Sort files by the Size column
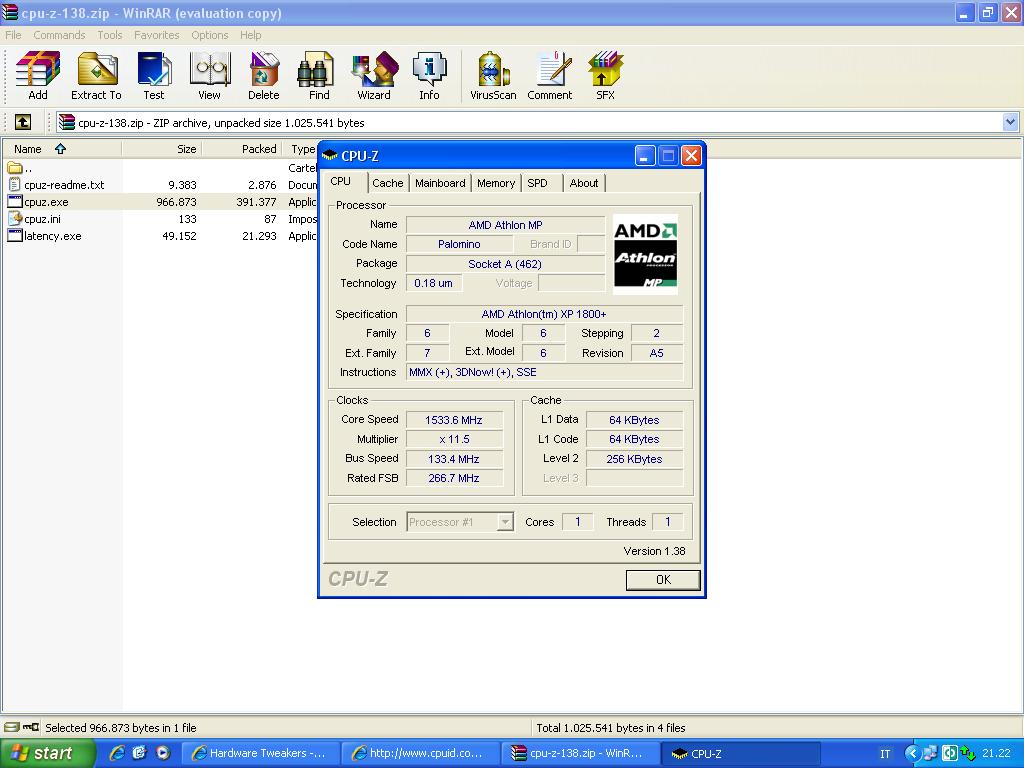1024x768 pixels. 162,149
